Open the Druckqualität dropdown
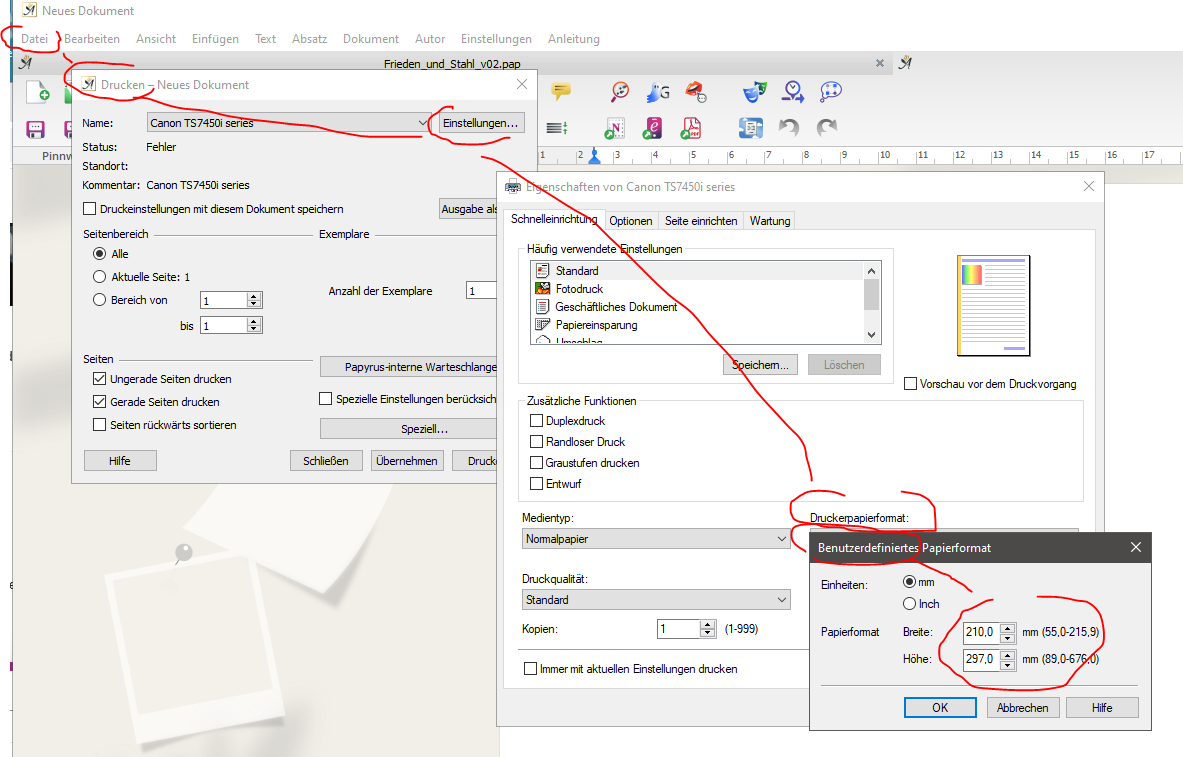This screenshot has width=1183, height=757. click(x=656, y=600)
